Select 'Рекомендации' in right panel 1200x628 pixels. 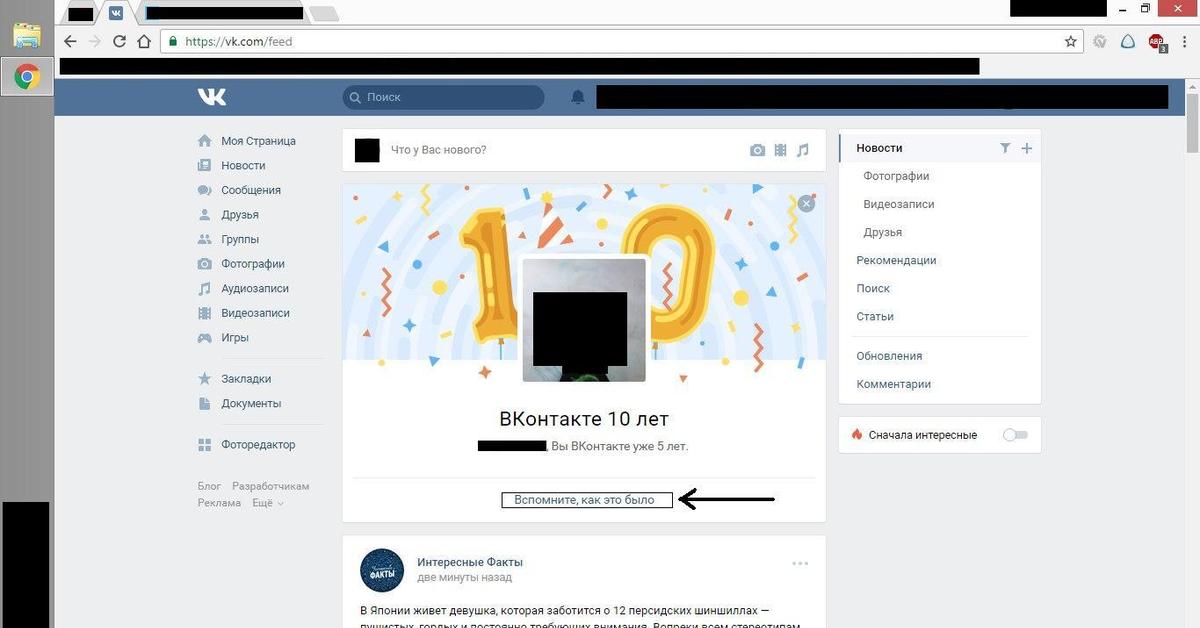(896, 260)
